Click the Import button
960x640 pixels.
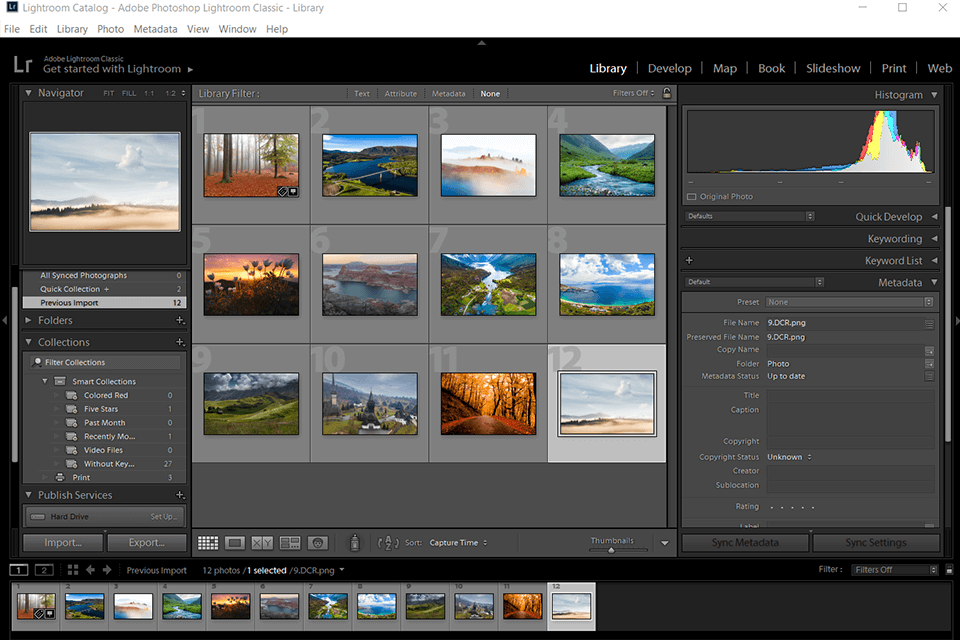(63, 543)
